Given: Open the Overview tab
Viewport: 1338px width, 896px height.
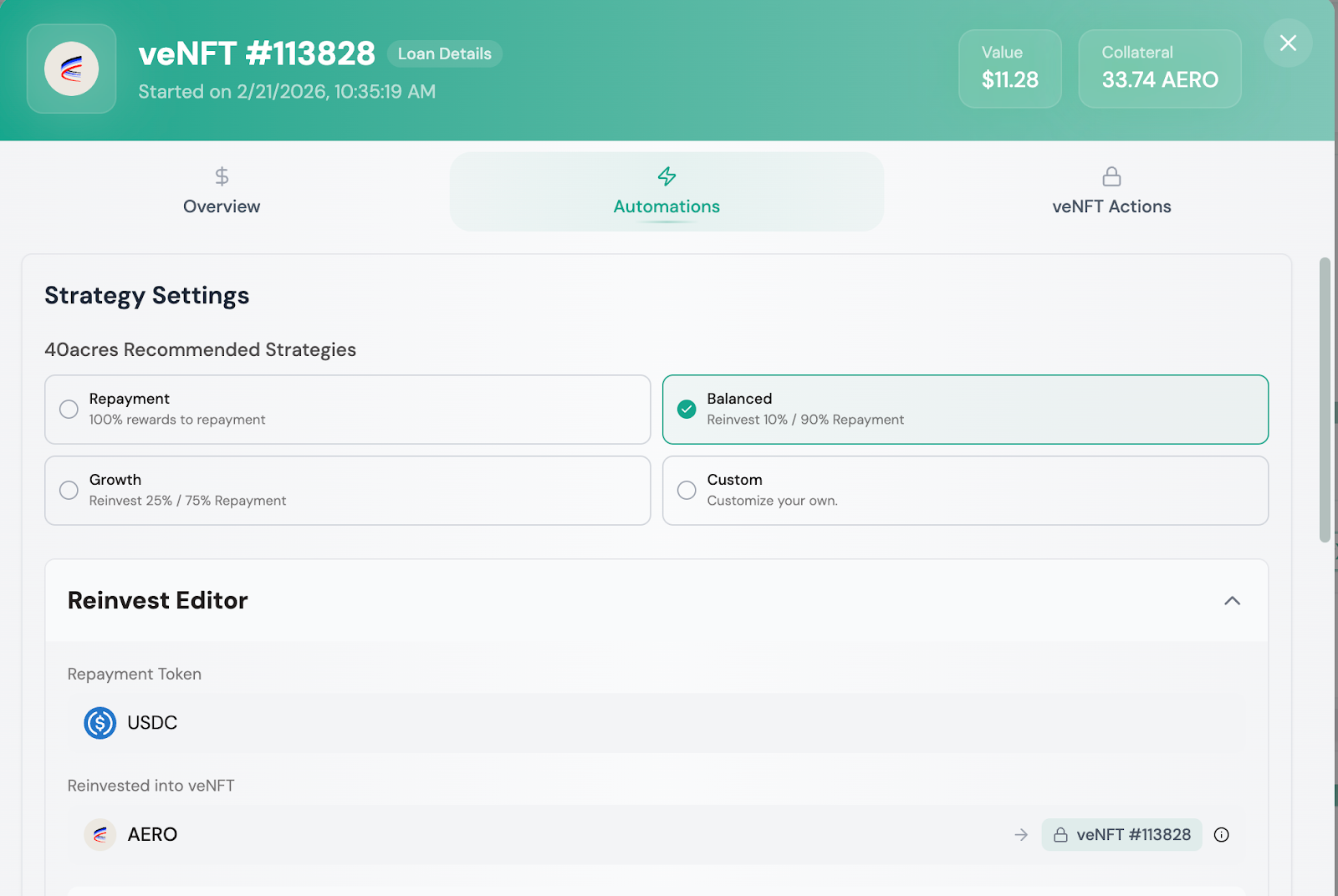Looking at the screenshot, I should [222, 191].
